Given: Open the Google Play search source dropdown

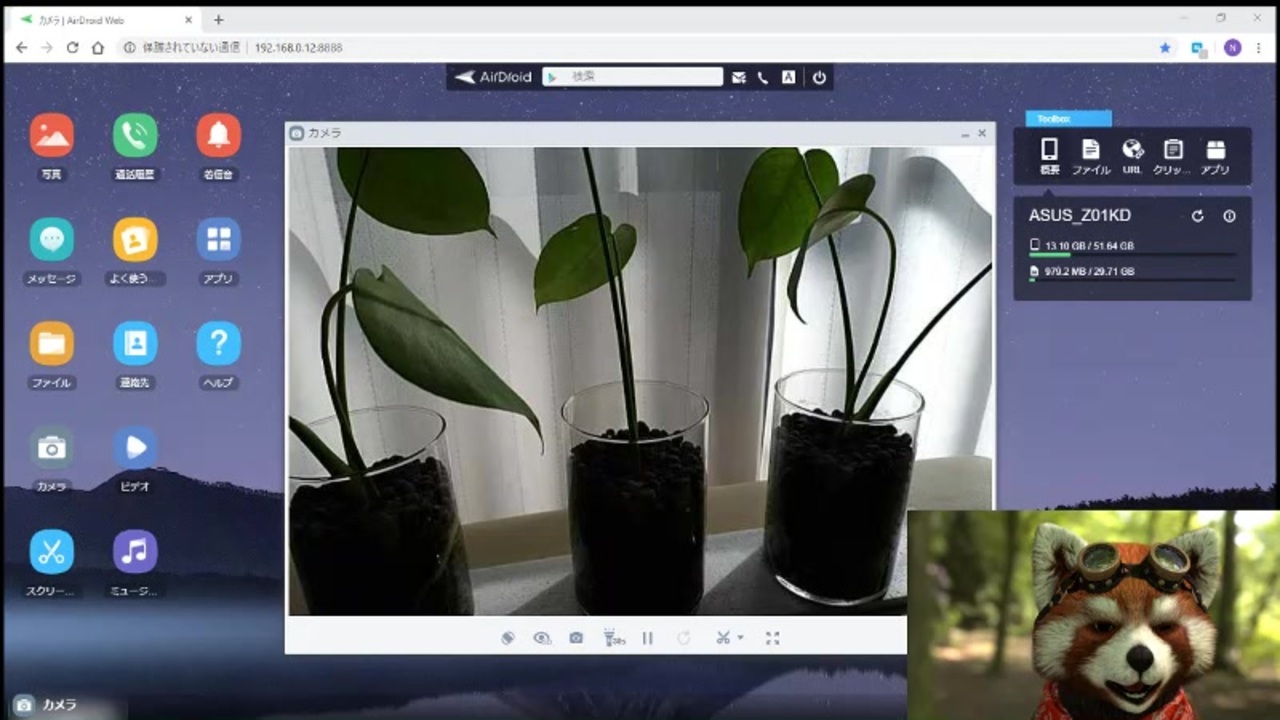Looking at the screenshot, I should (551, 77).
